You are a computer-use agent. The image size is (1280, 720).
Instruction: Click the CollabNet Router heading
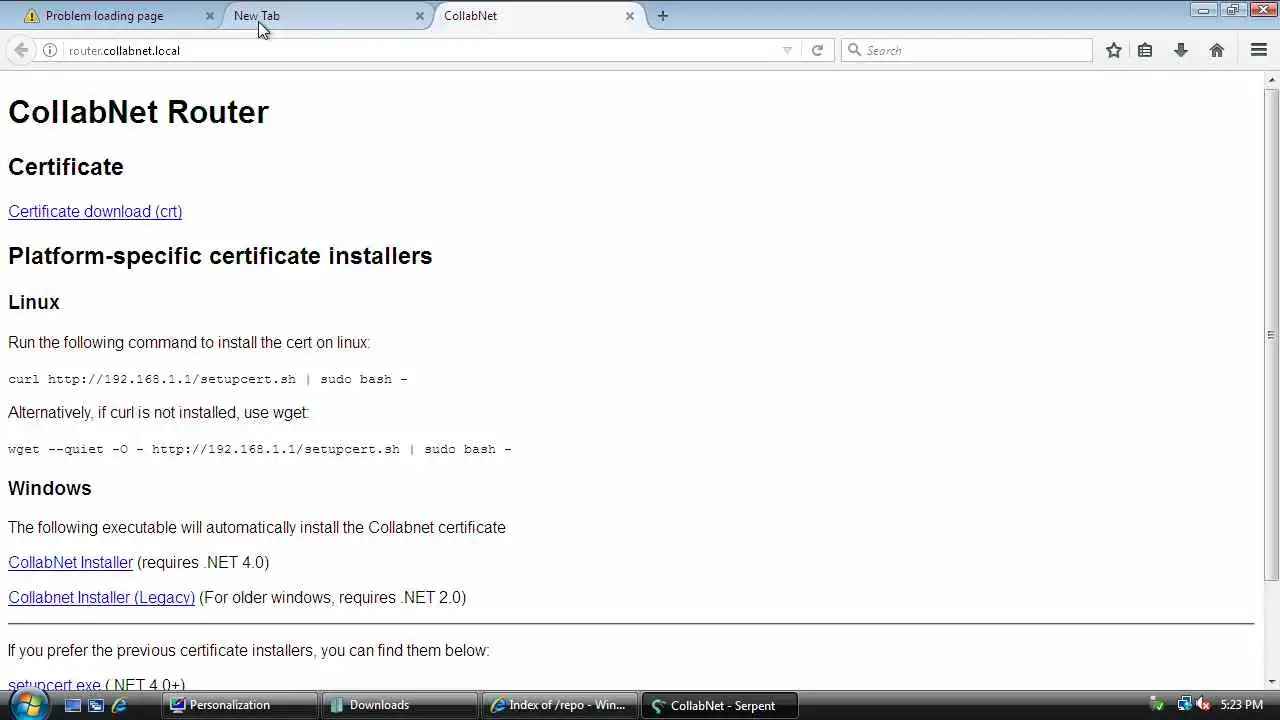tap(138, 112)
